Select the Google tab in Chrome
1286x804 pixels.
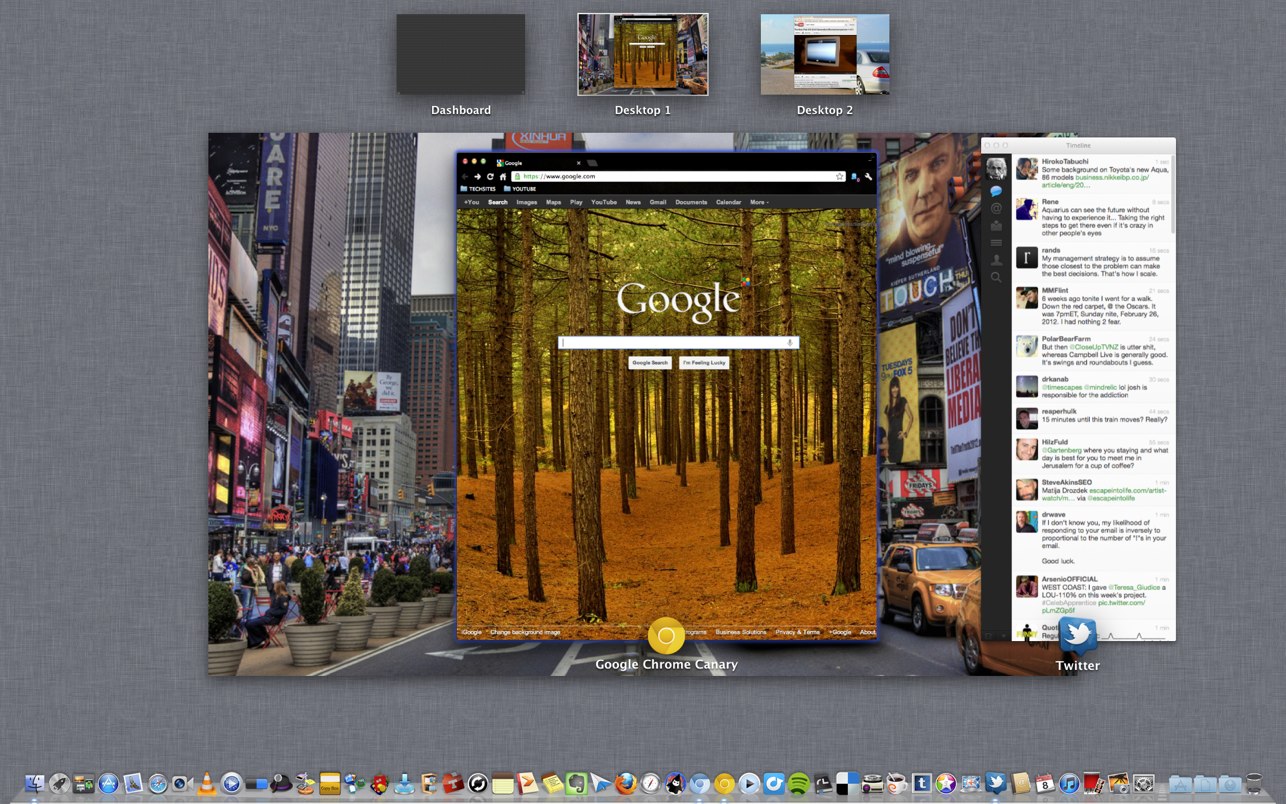point(540,162)
